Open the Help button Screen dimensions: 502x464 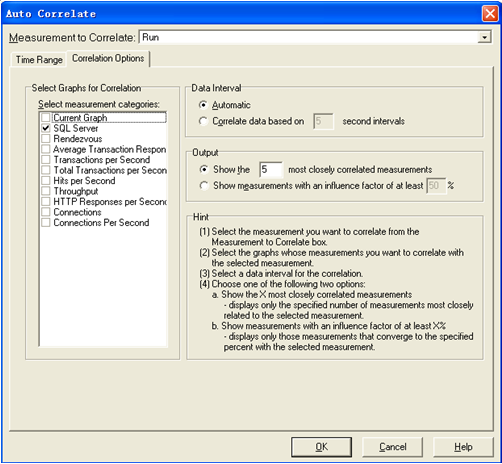pos(463,447)
